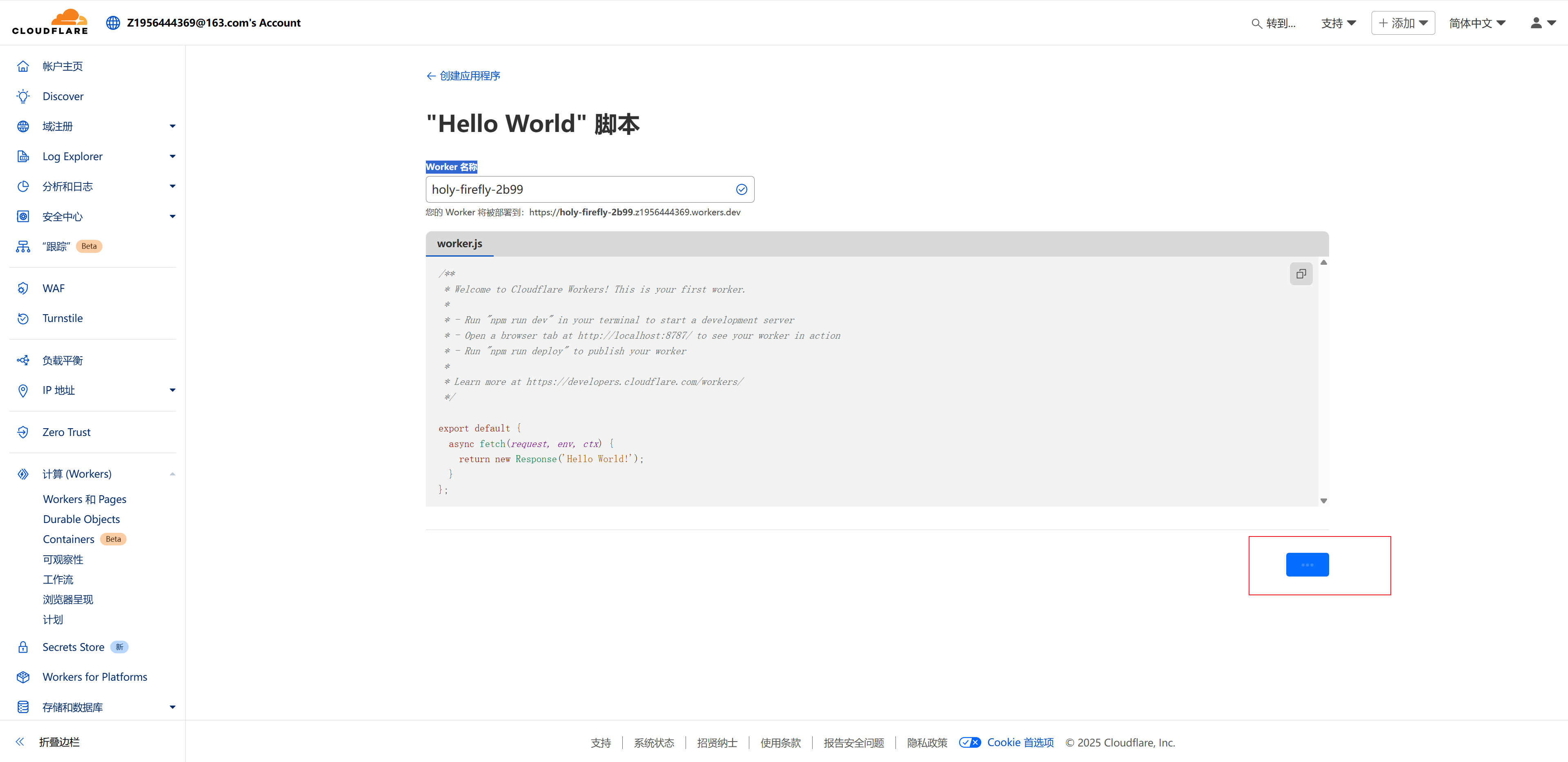Click the 转到... search box
Viewport: 1568px width, 762px height.
click(1274, 24)
